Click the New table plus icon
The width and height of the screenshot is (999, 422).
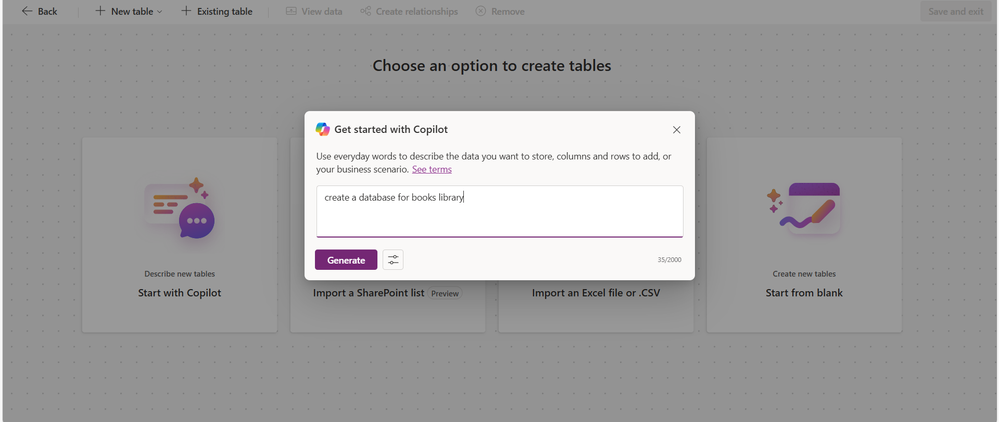[x=100, y=11]
